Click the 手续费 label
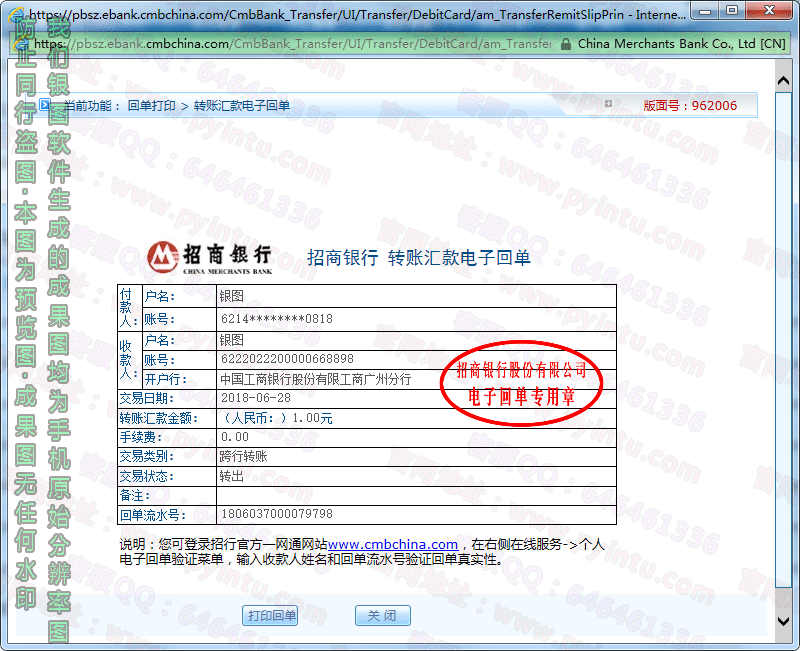The width and height of the screenshot is (800, 651). click(140, 437)
